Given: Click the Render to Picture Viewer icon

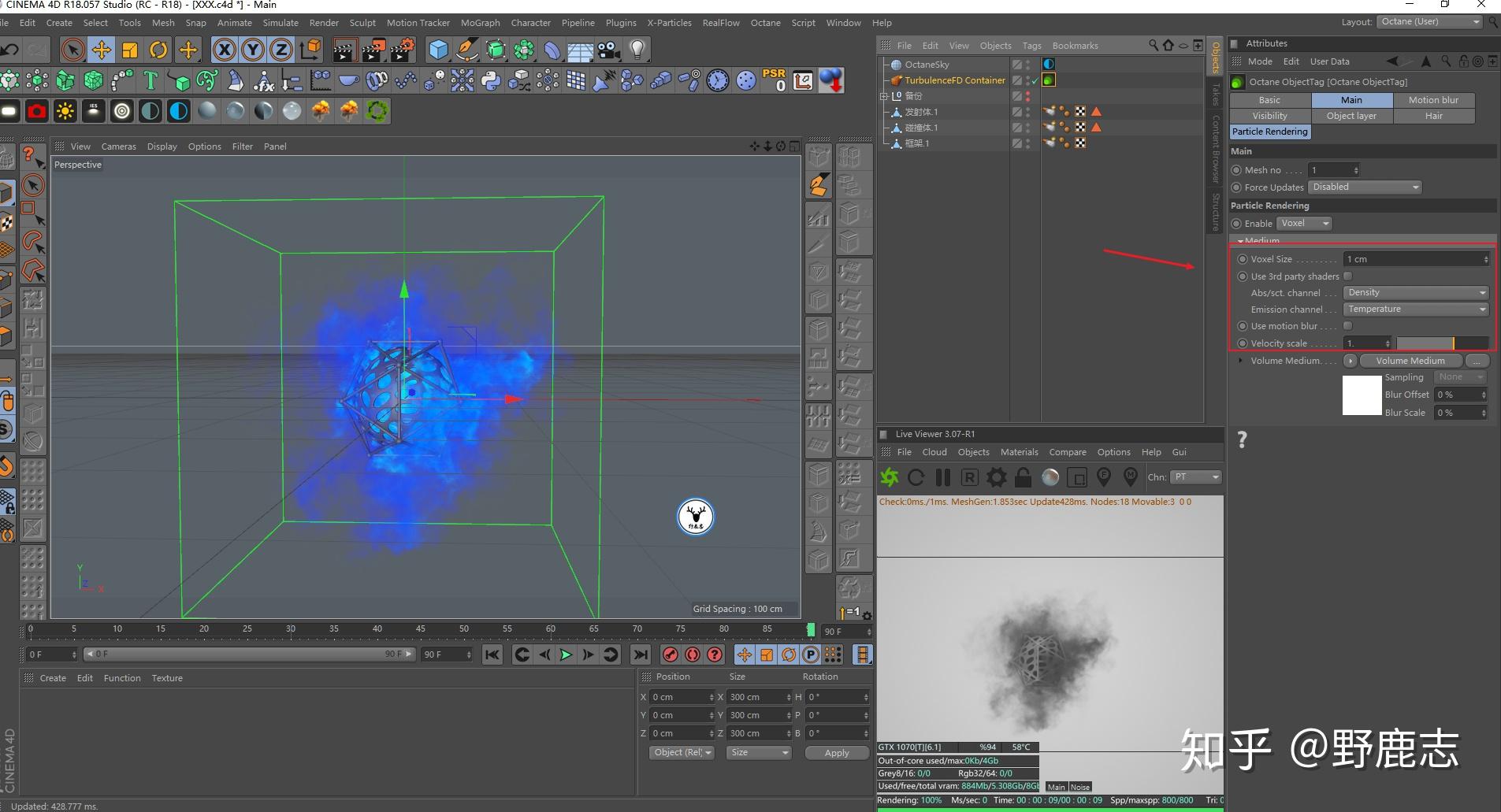Looking at the screenshot, I should [x=373, y=51].
